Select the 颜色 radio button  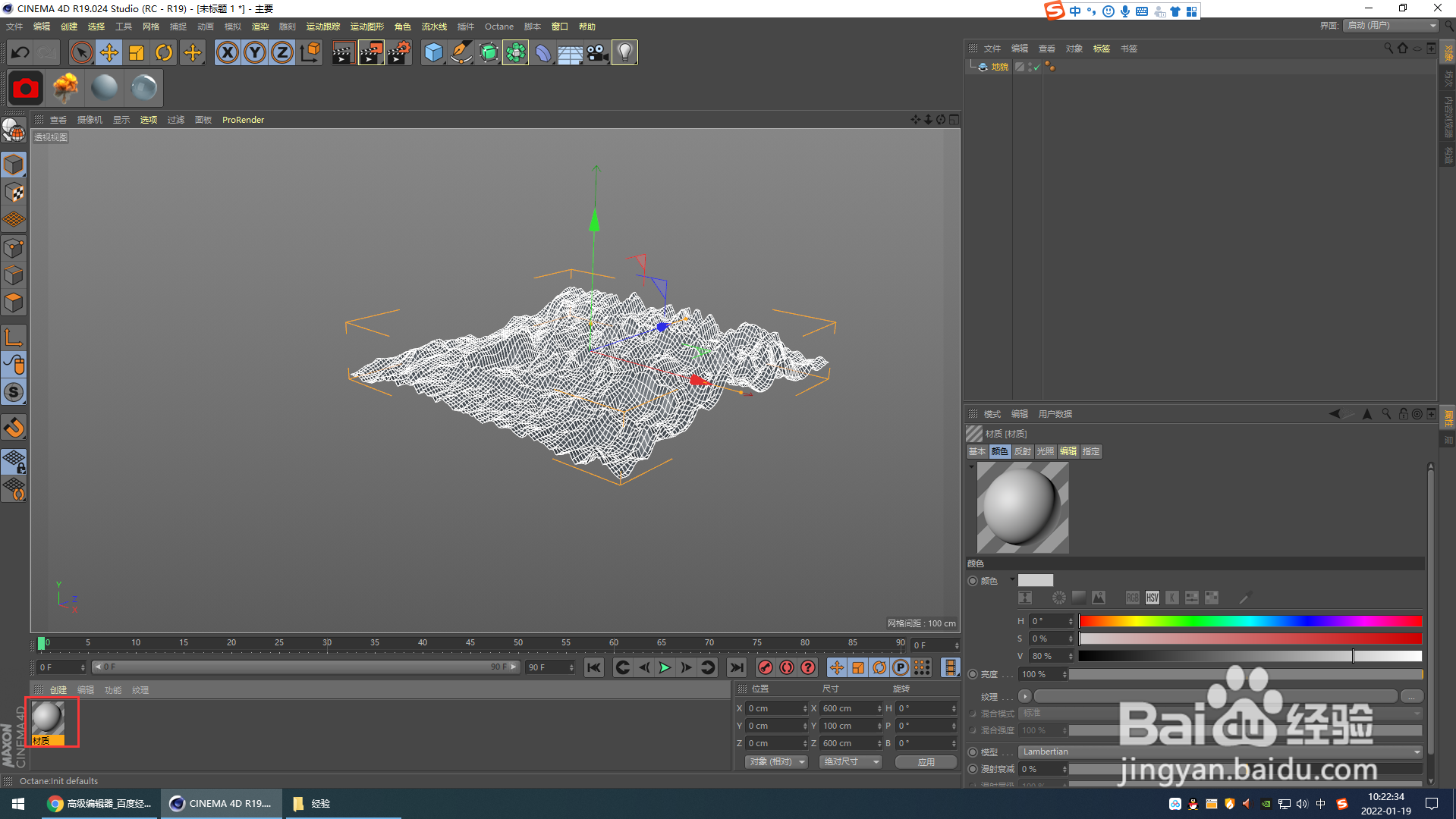[x=973, y=581]
